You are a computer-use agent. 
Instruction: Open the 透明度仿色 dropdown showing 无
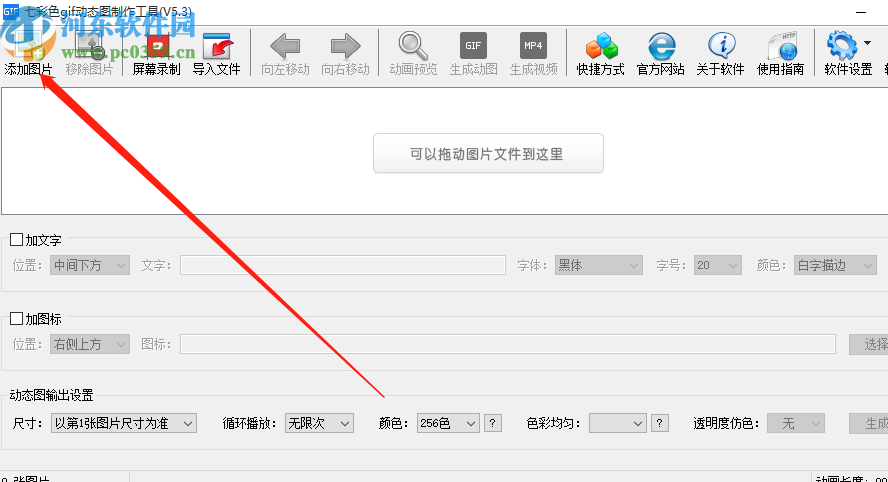(x=796, y=423)
